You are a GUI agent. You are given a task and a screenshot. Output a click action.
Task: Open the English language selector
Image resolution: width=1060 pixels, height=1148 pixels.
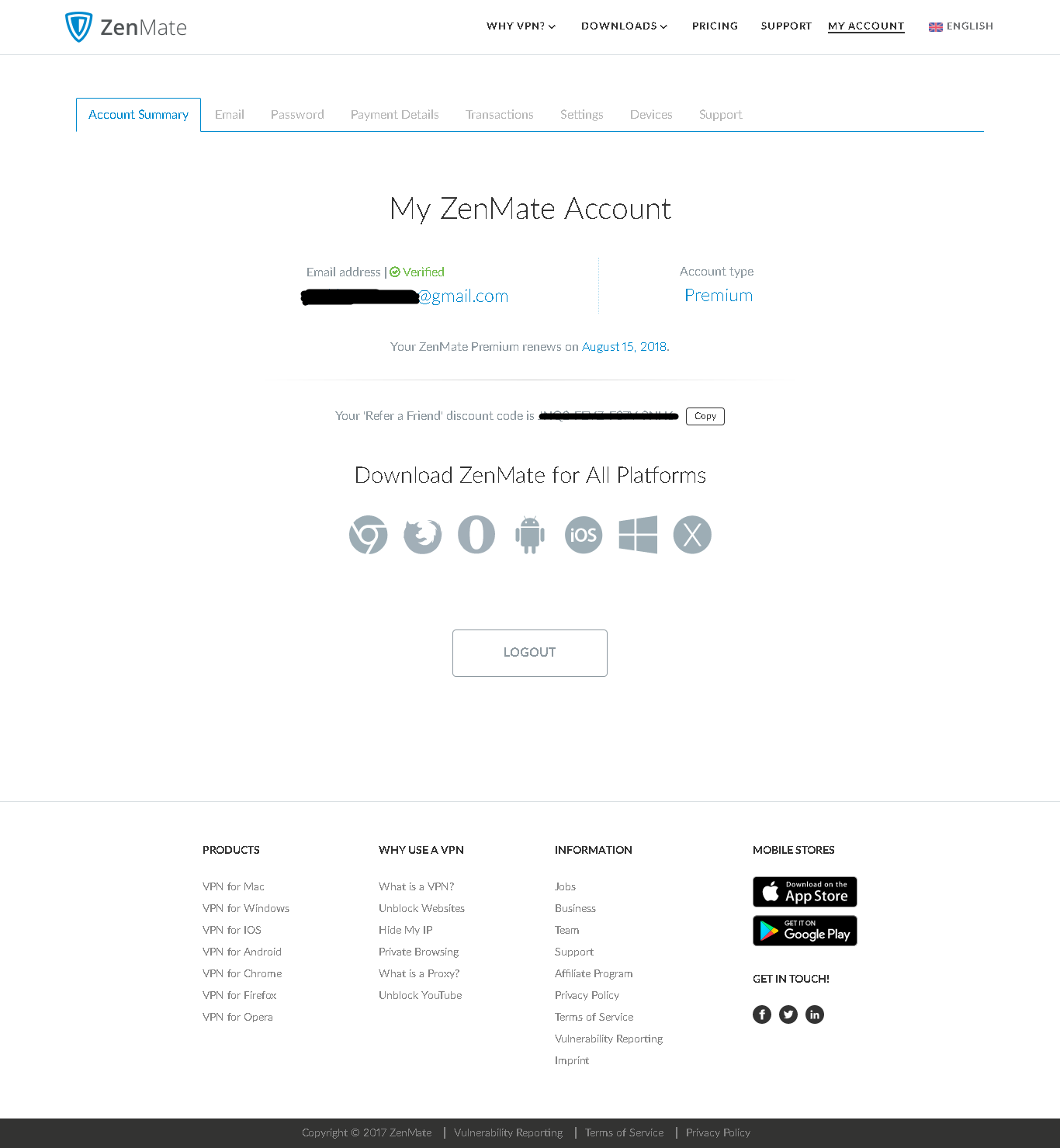point(961,26)
